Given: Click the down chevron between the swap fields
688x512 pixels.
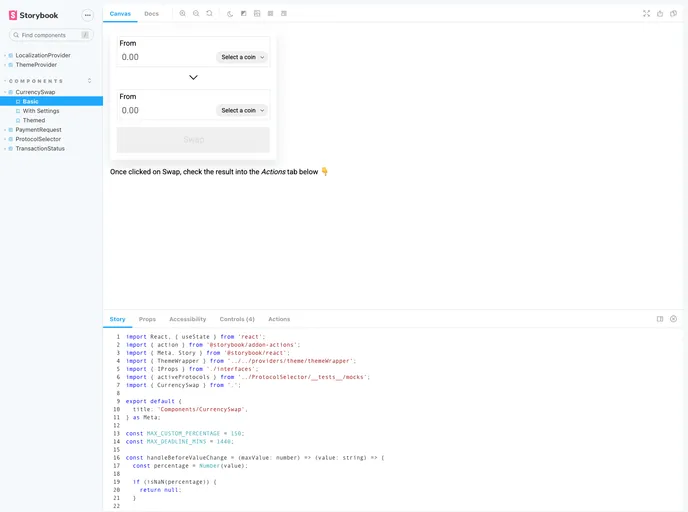Looking at the screenshot, I should 193,77.
